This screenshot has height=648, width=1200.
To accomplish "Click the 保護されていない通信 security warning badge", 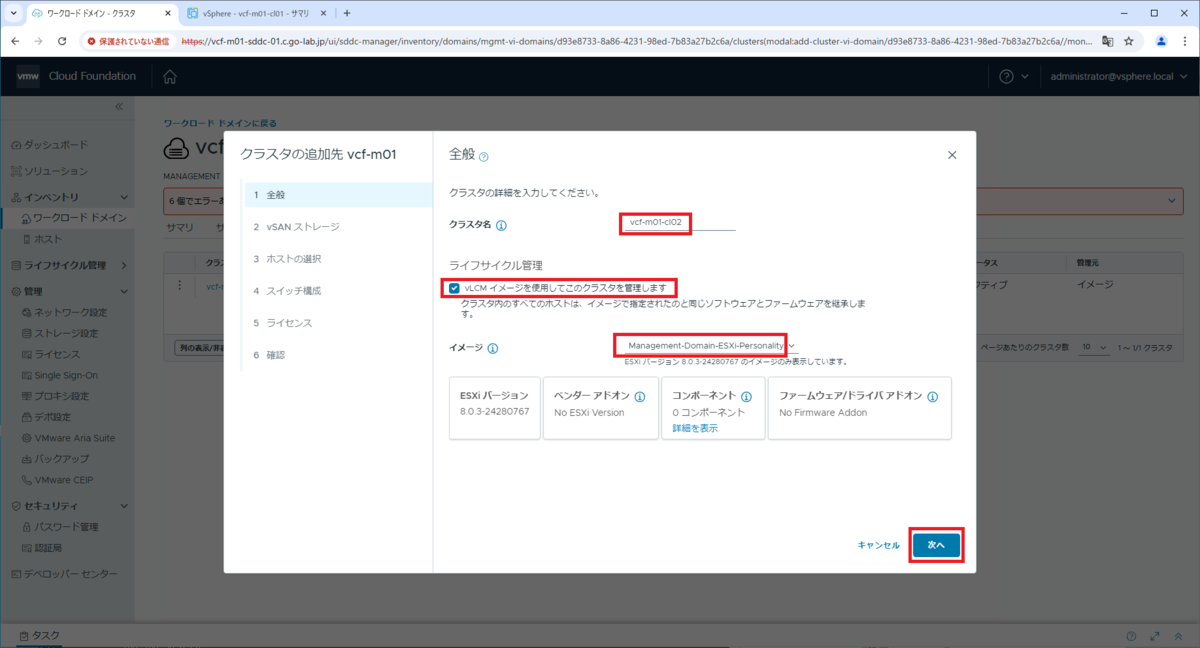I will [x=128, y=41].
